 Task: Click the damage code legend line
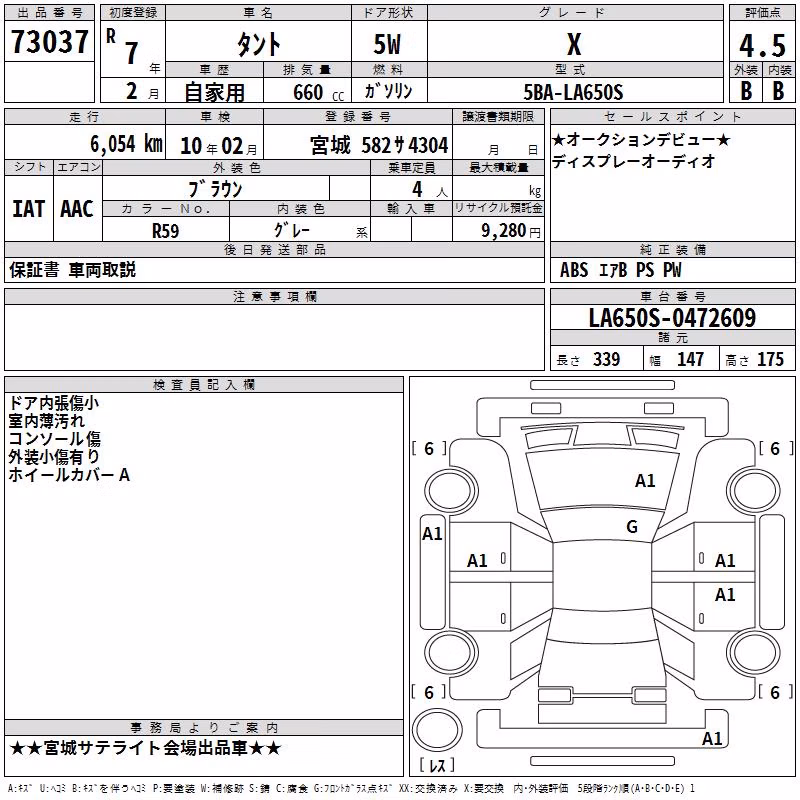[351, 789]
